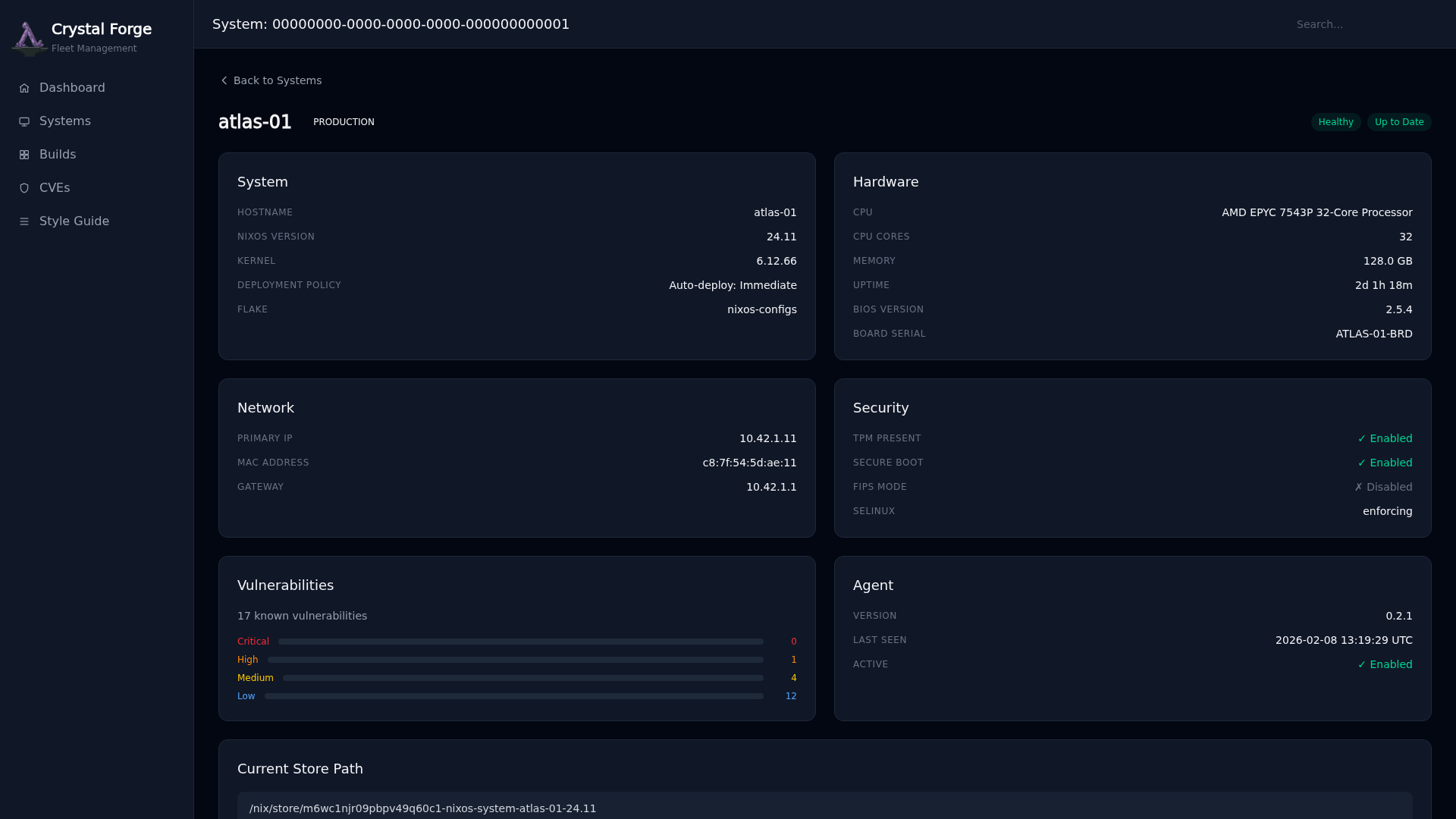Click the Secure Boot Enabled checkmark

[1361, 463]
